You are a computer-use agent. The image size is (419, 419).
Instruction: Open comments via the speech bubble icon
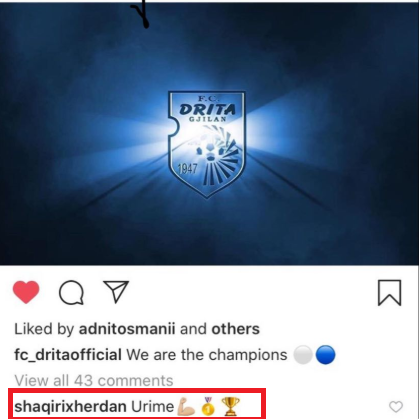pyautogui.click(x=71, y=293)
